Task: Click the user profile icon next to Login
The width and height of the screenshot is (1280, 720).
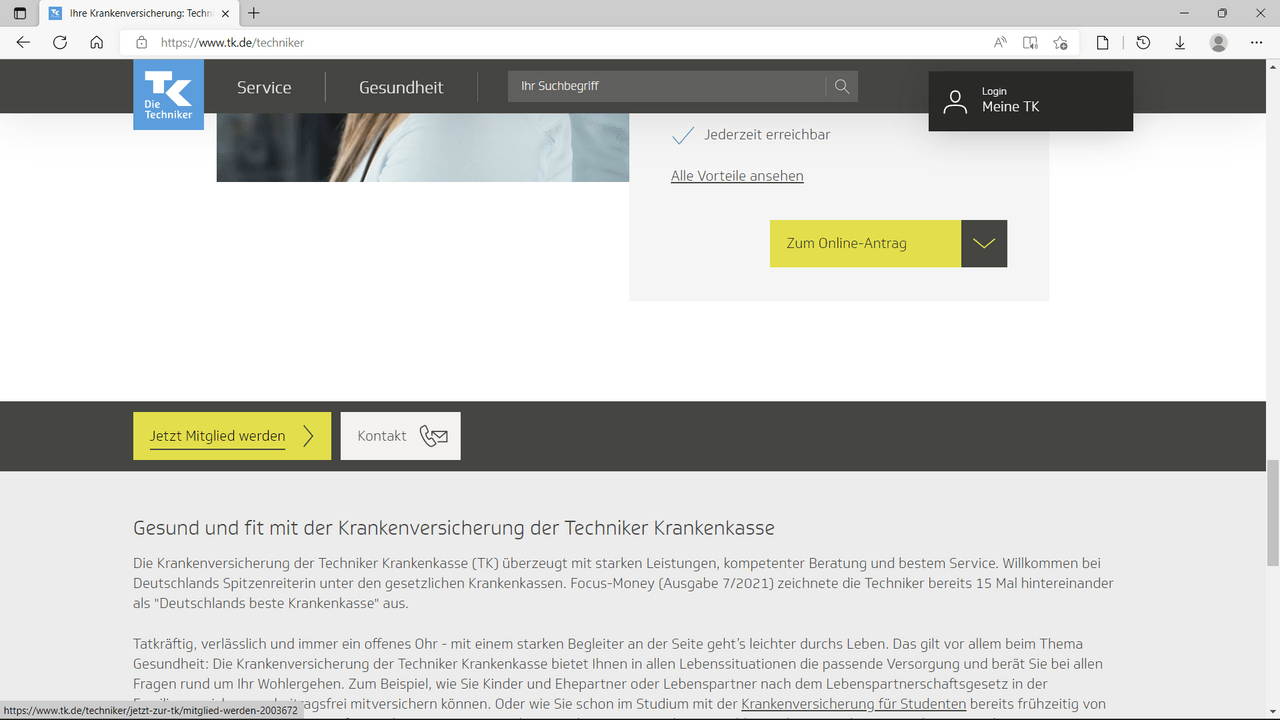Action: [955, 101]
